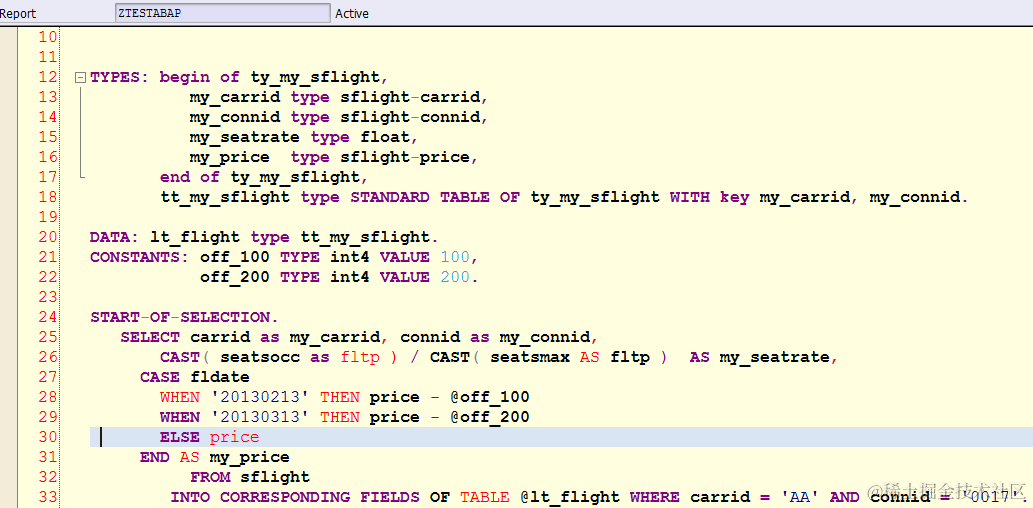Click the word float on line 15
Image resolution: width=1033 pixels, height=508 pixels.
click(x=385, y=137)
